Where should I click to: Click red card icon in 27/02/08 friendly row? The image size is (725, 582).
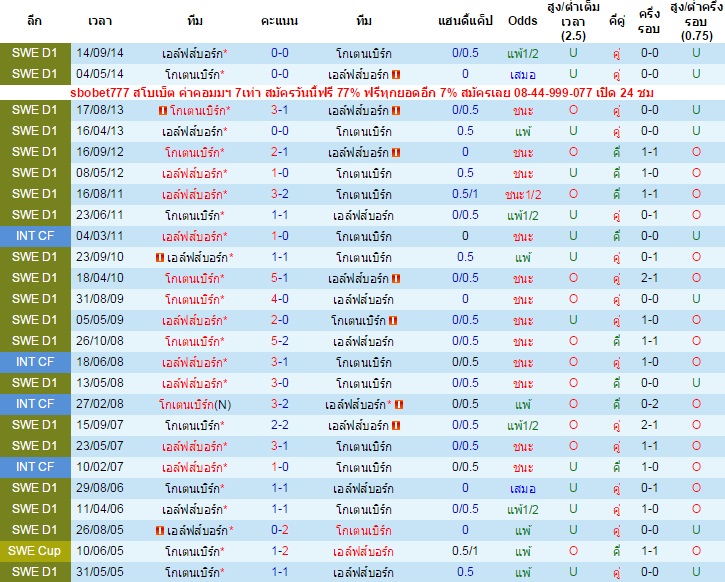click(399, 404)
